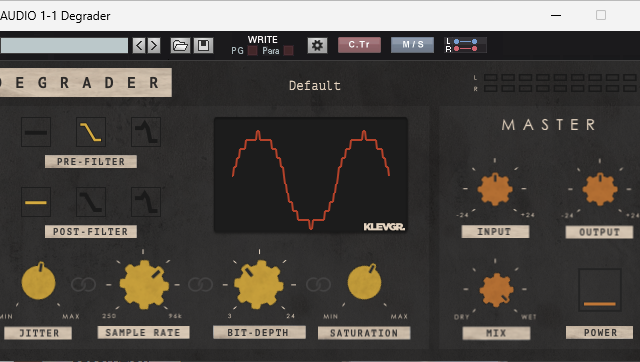Click the DEGRADER logo plate
This screenshot has height=362, width=640.
tap(86, 82)
